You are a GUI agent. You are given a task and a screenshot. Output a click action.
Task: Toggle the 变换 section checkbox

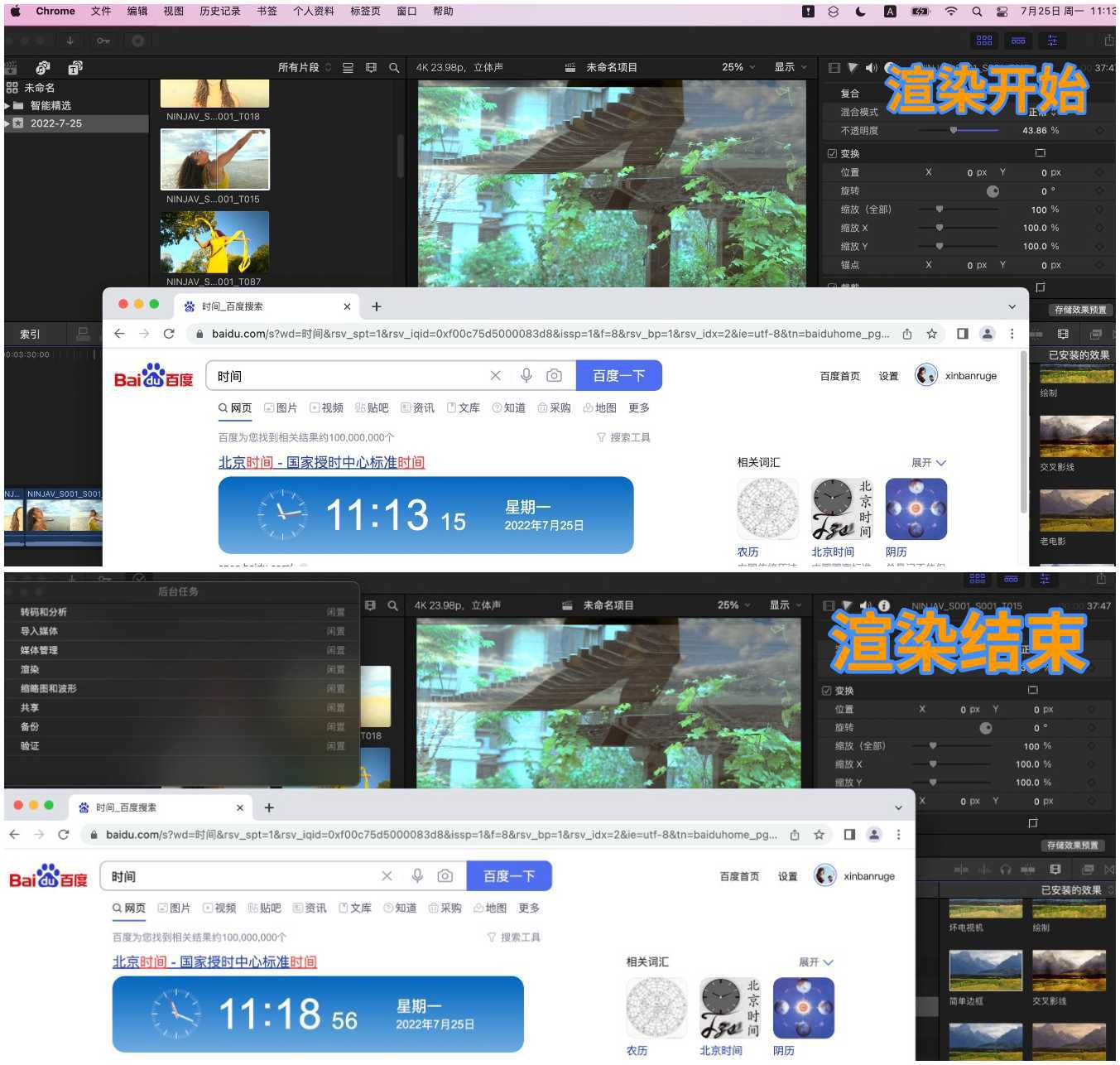832,152
